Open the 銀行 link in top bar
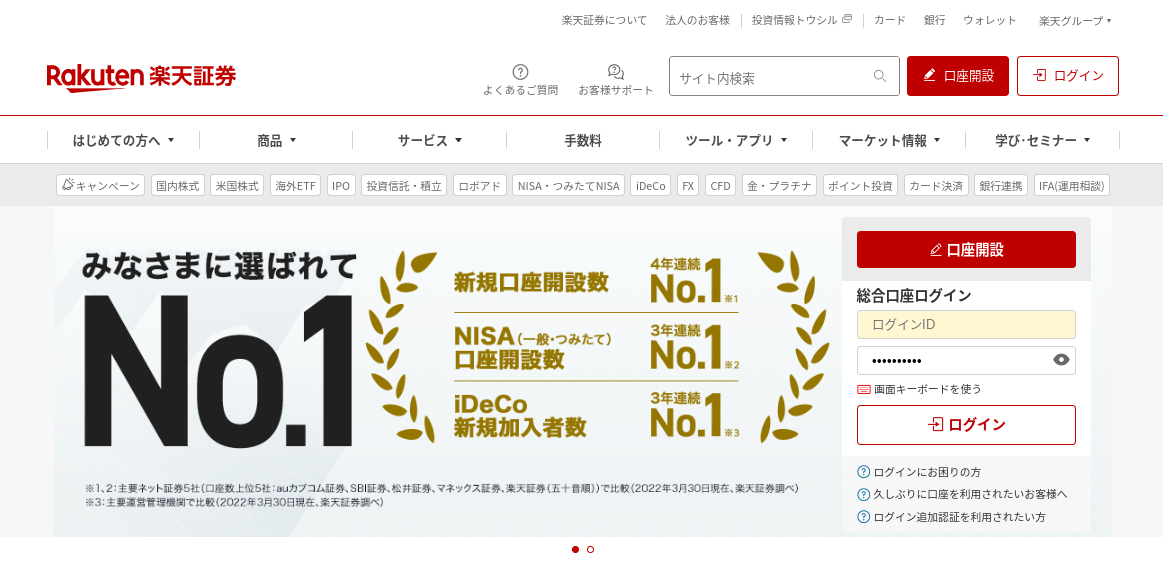 935,21
